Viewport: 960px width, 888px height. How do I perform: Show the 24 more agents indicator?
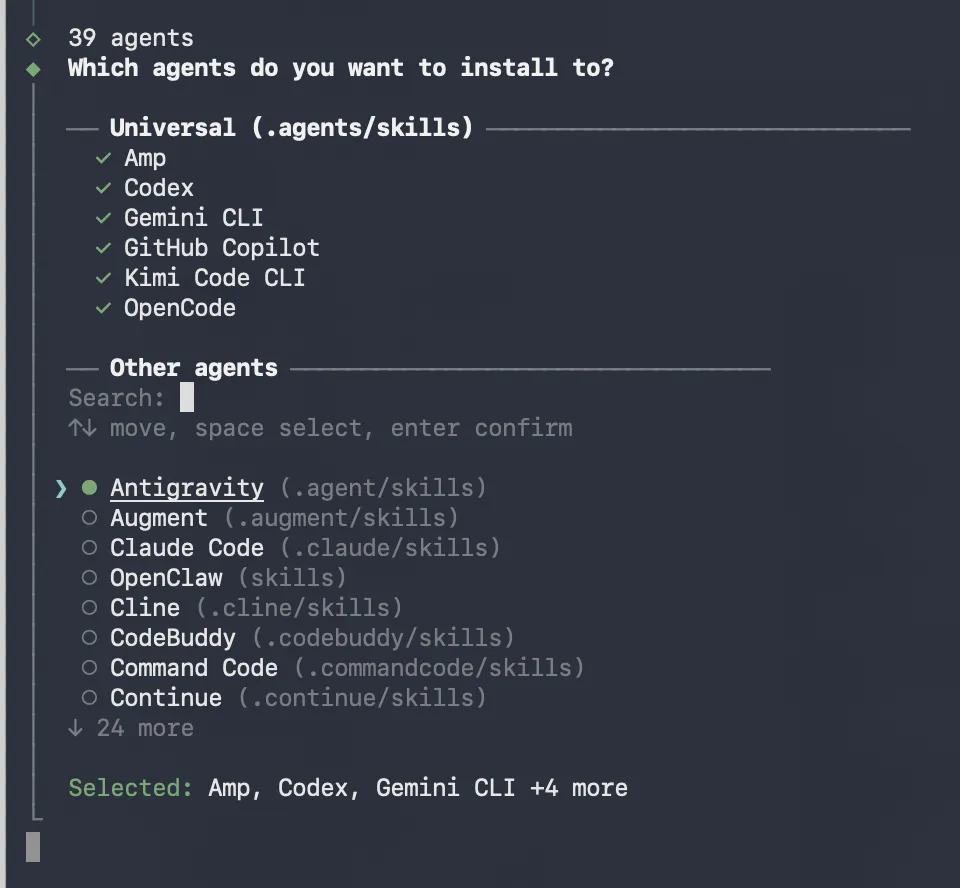click(x=130, y=728)
